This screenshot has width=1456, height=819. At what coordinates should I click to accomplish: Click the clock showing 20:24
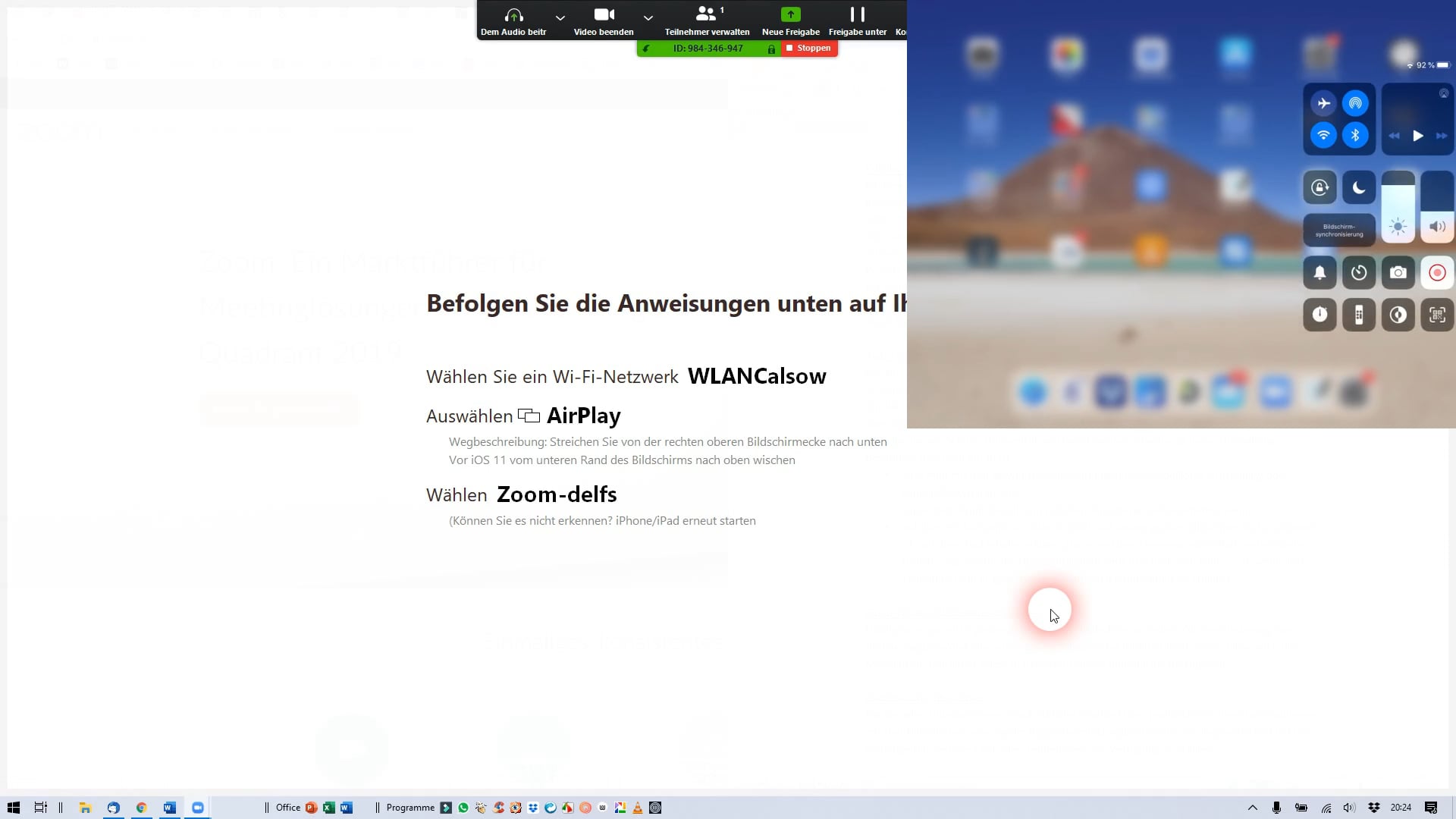(1401, 808)
